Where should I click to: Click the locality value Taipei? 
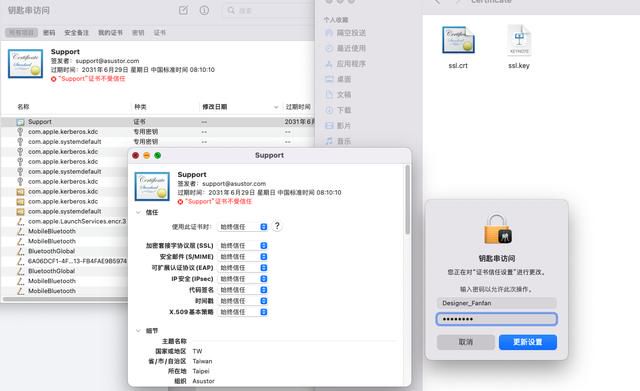(200, 371)
